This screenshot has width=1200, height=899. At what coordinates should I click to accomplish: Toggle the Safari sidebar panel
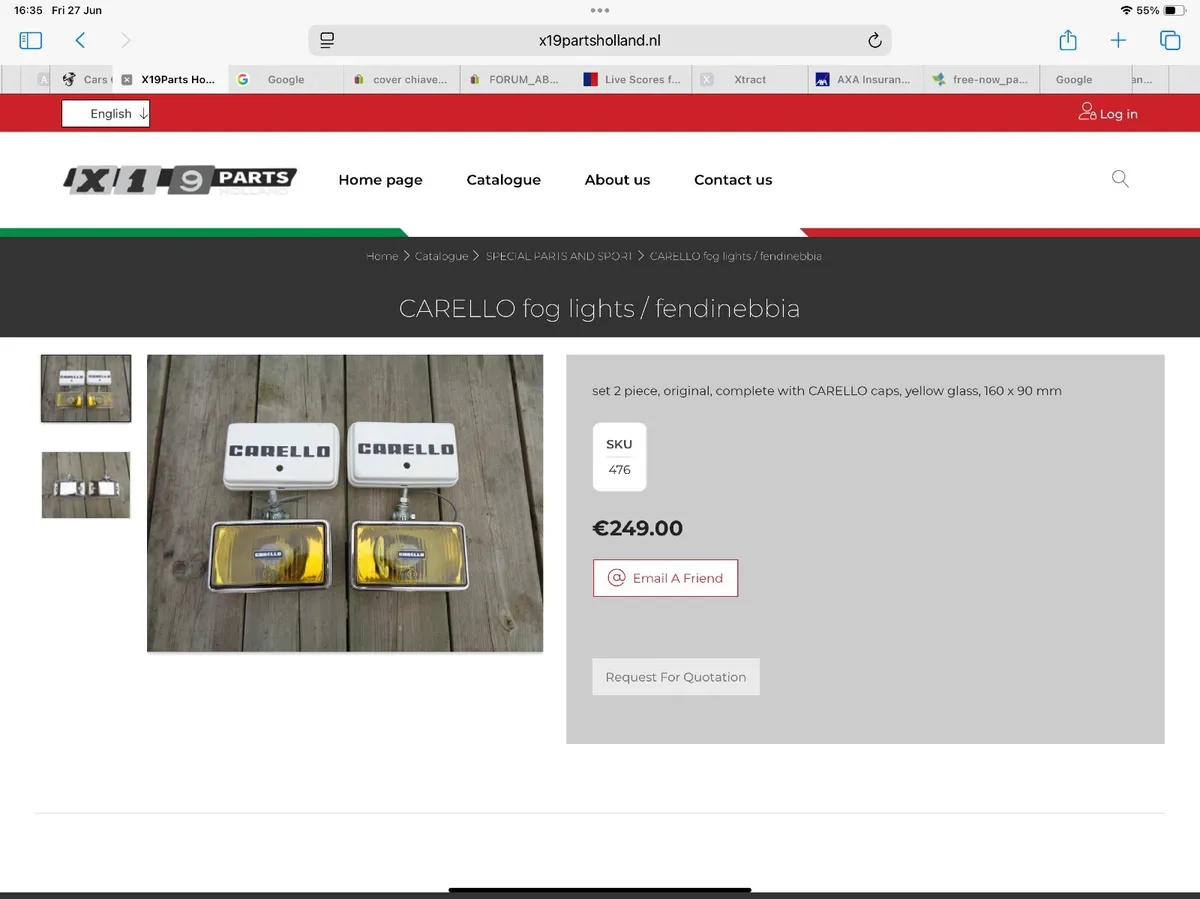[x=31, y=40]
